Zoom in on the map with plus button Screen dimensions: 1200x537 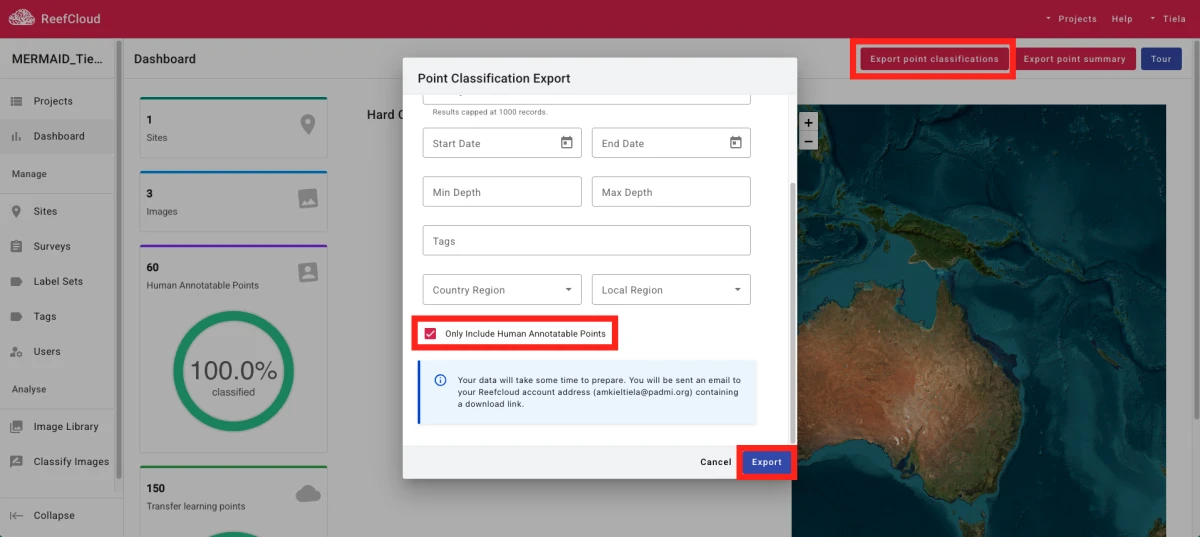[x=808, y=122]
